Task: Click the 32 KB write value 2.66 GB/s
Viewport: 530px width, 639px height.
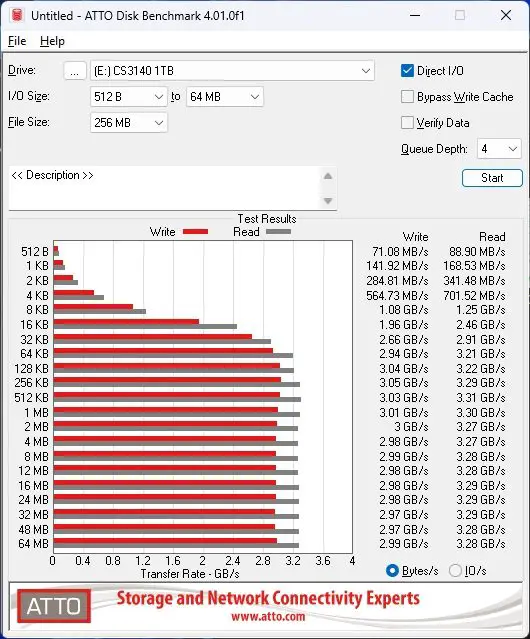Action: coord(404,339)
